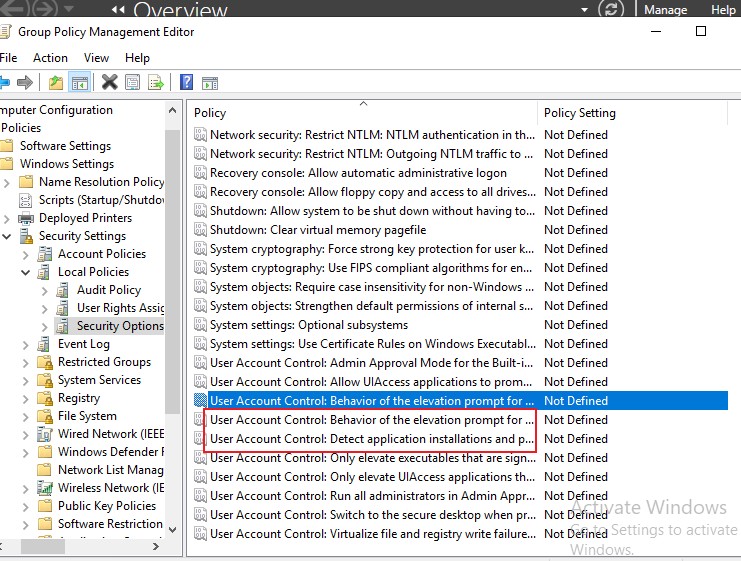This screenshot has height=561, width=741.
Task: Open the Help menu in editor
Action: (x=137, y=58)
